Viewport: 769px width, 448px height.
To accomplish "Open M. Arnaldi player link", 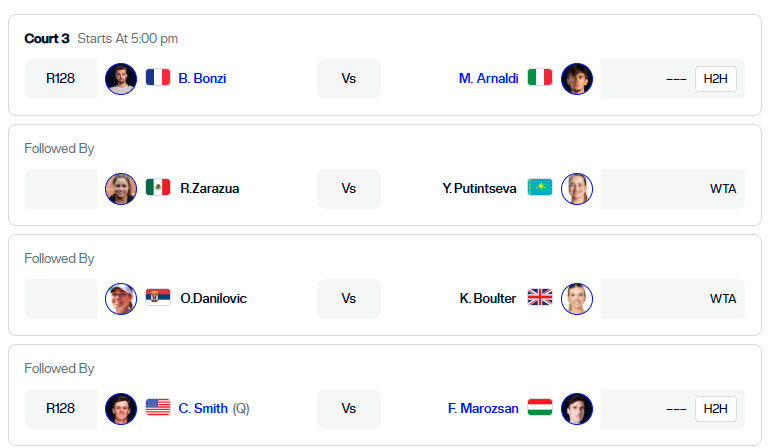I will (488, 79).
